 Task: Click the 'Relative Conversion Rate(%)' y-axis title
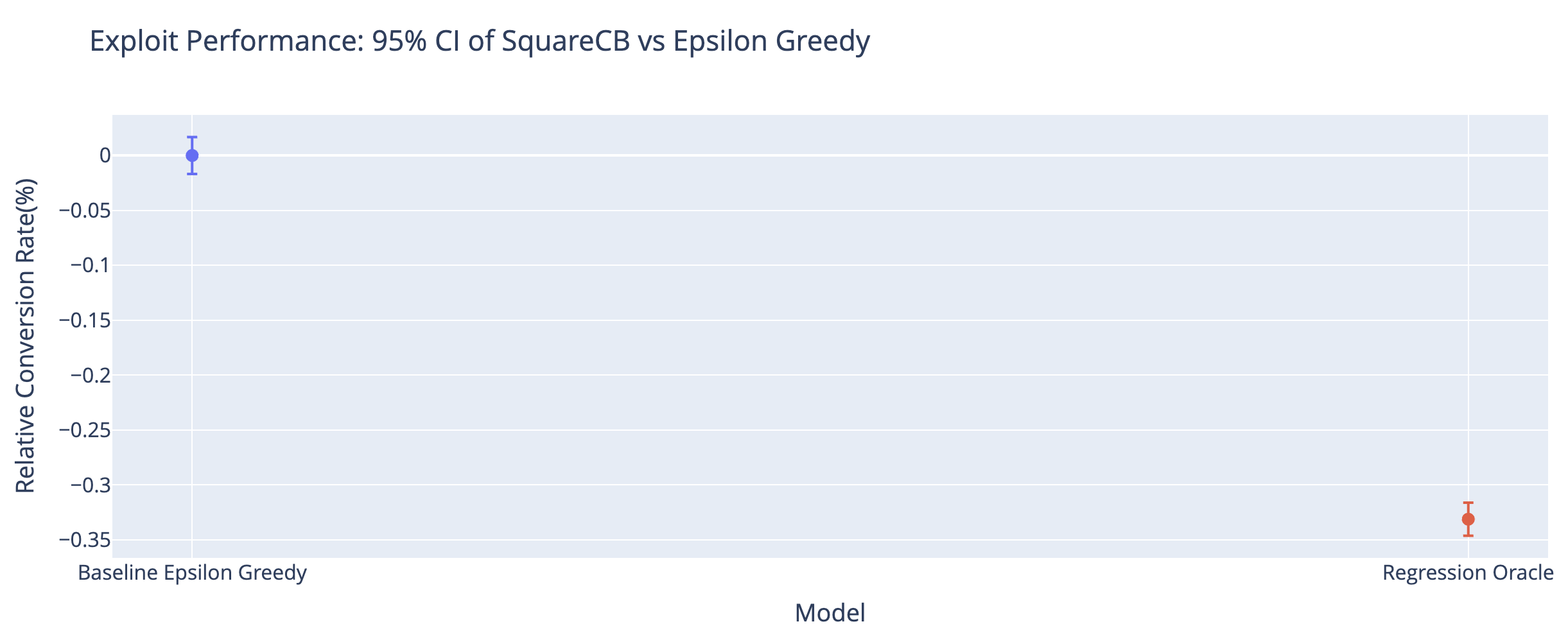point(26,336)
